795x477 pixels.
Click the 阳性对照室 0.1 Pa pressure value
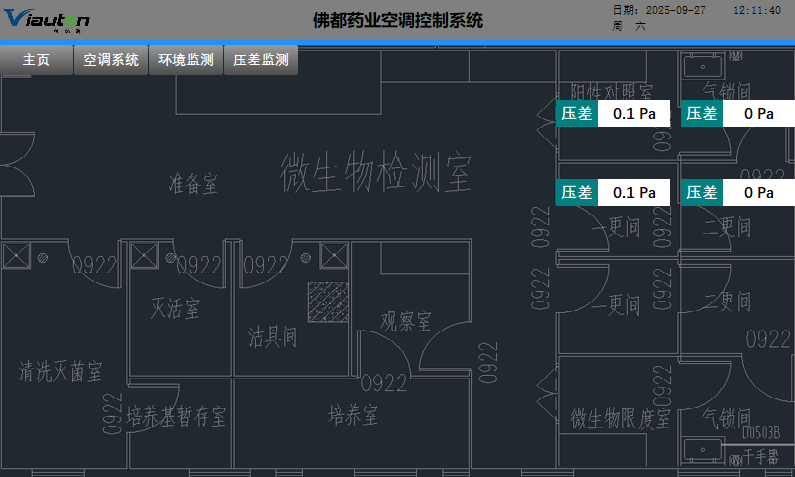click(x=634, y=114)
